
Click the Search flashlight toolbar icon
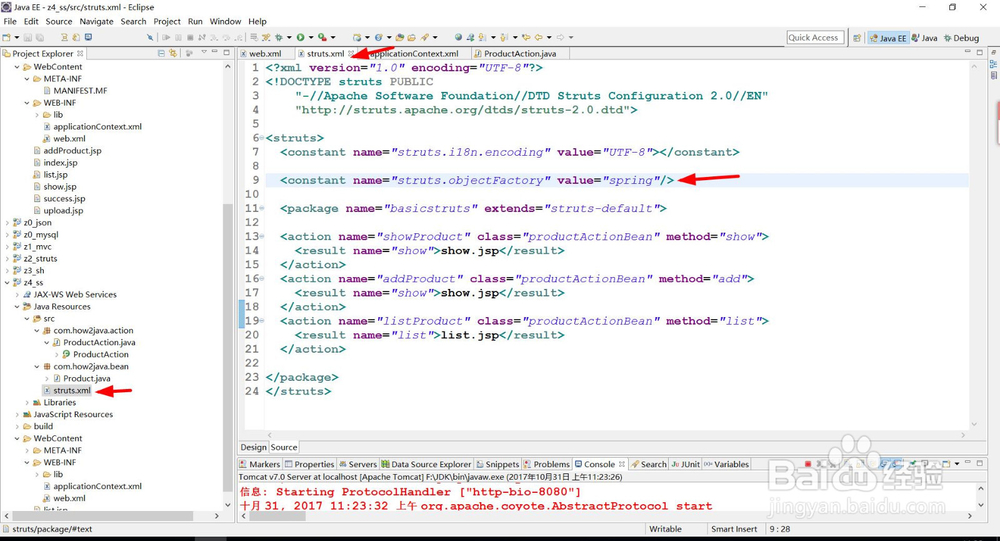click(x=425, y=38)
